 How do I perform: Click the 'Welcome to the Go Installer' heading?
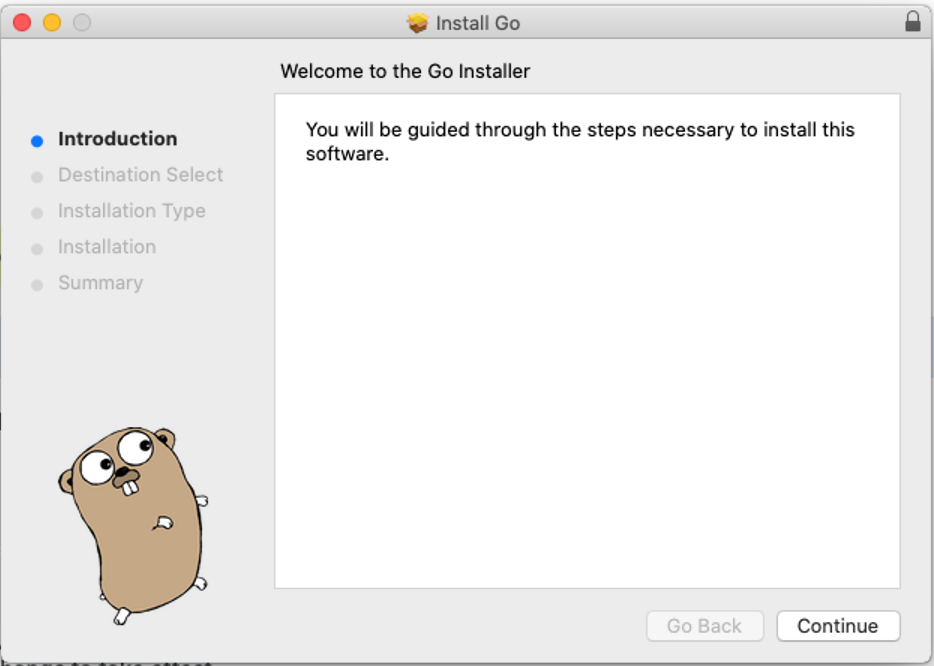click(x=405, y=71)
